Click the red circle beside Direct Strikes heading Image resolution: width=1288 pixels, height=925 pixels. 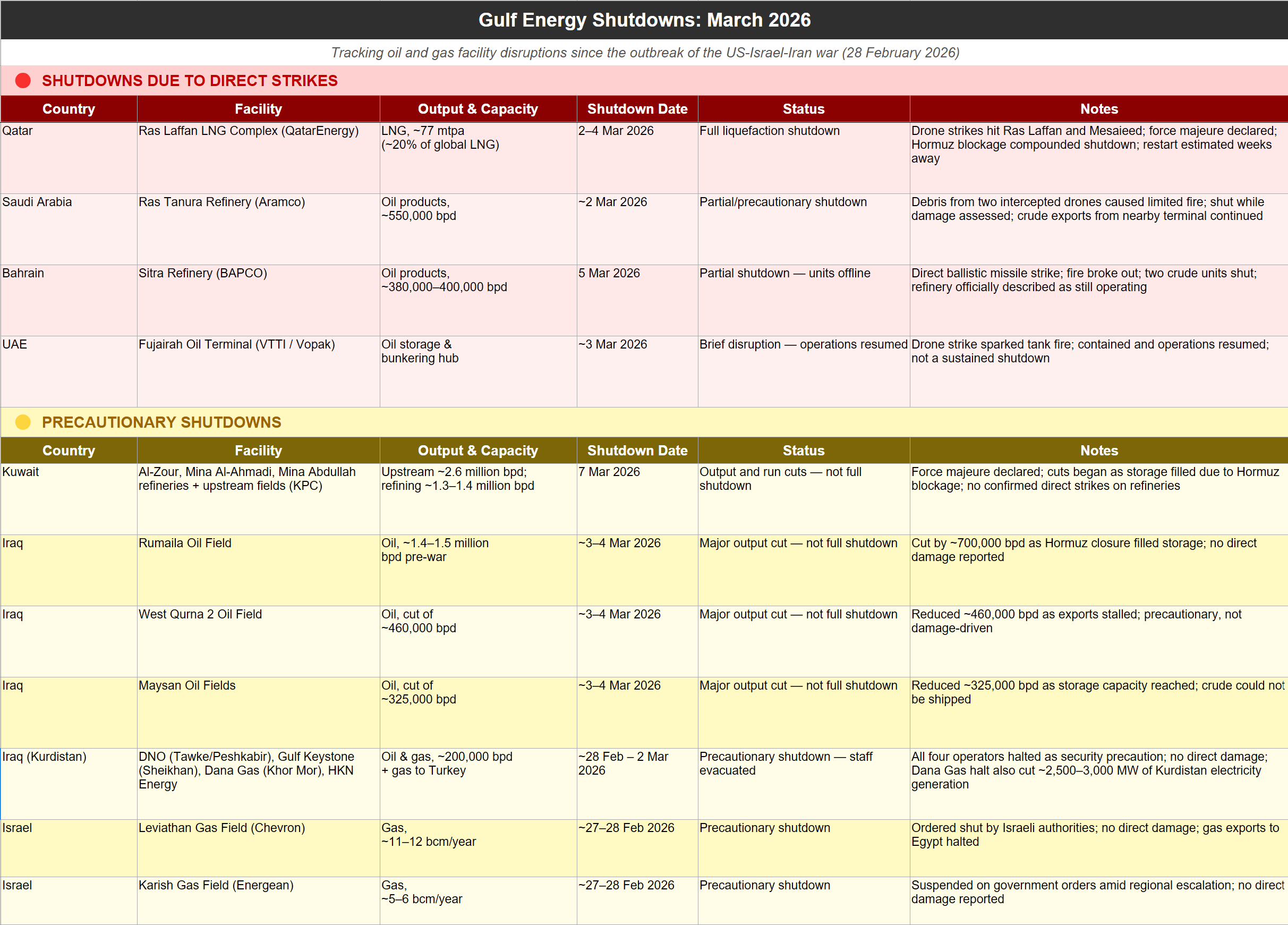(x=23, y=81)
